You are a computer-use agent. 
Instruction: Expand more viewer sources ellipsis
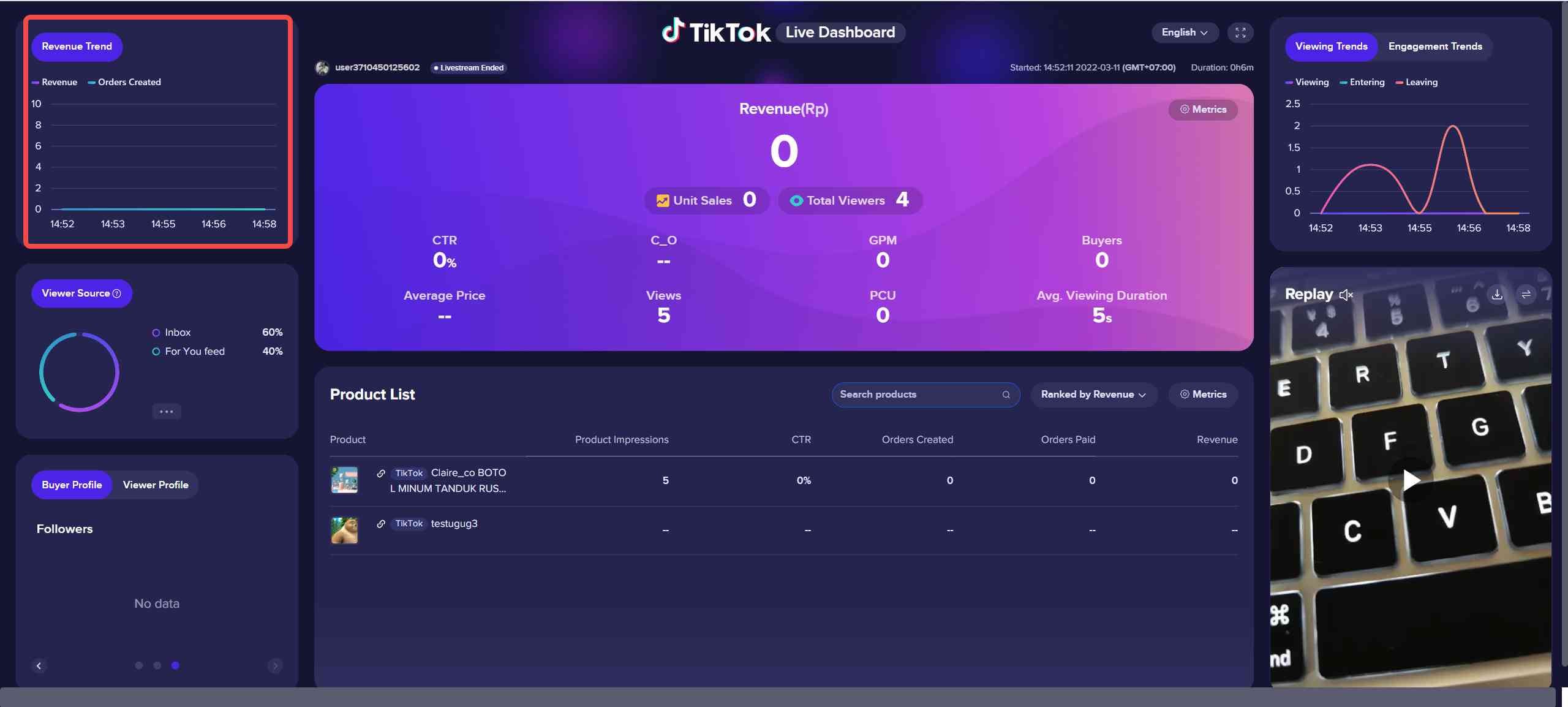click(x=167, y=412)
